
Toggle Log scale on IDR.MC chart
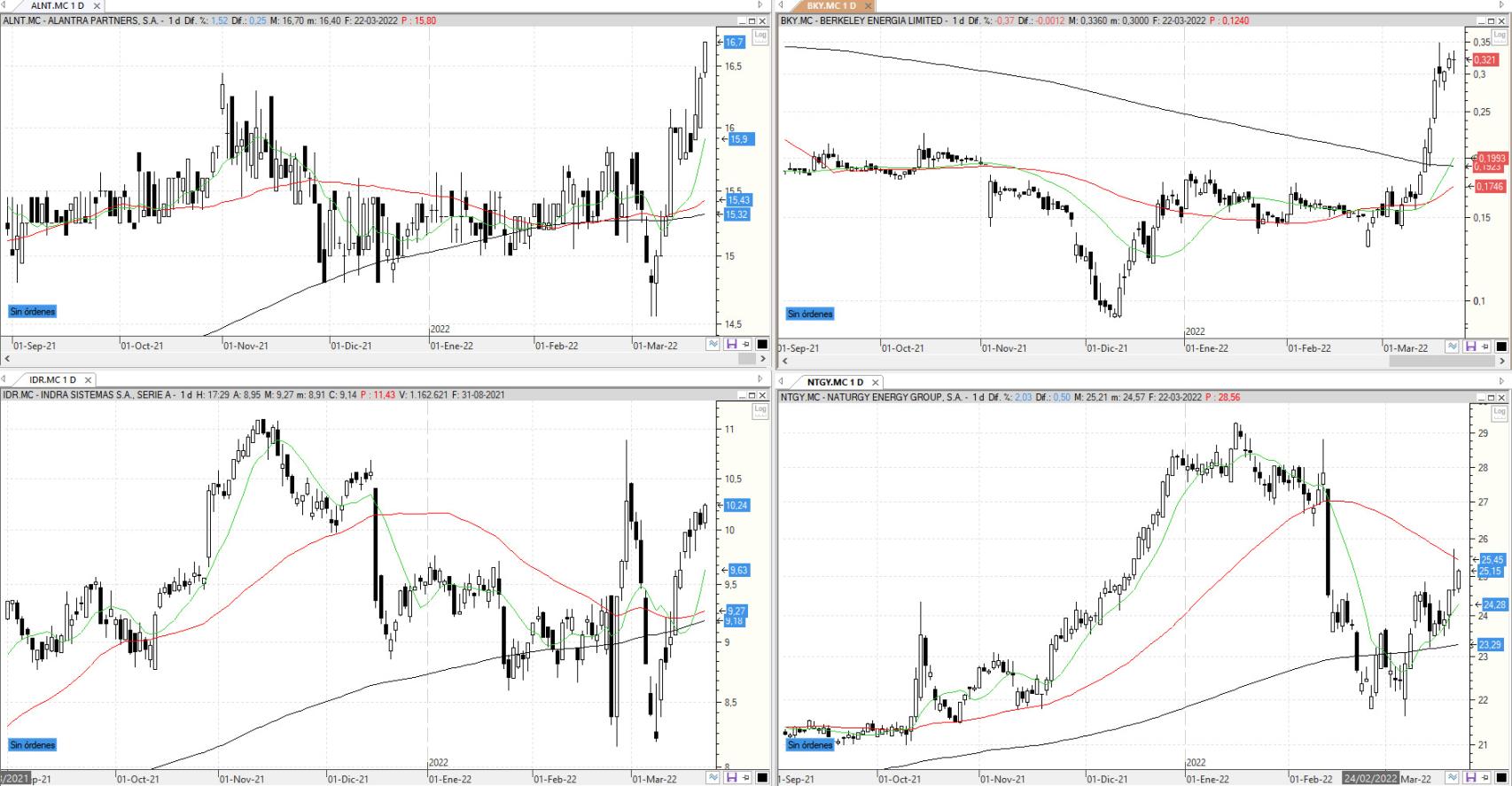(x=760, y=410)
